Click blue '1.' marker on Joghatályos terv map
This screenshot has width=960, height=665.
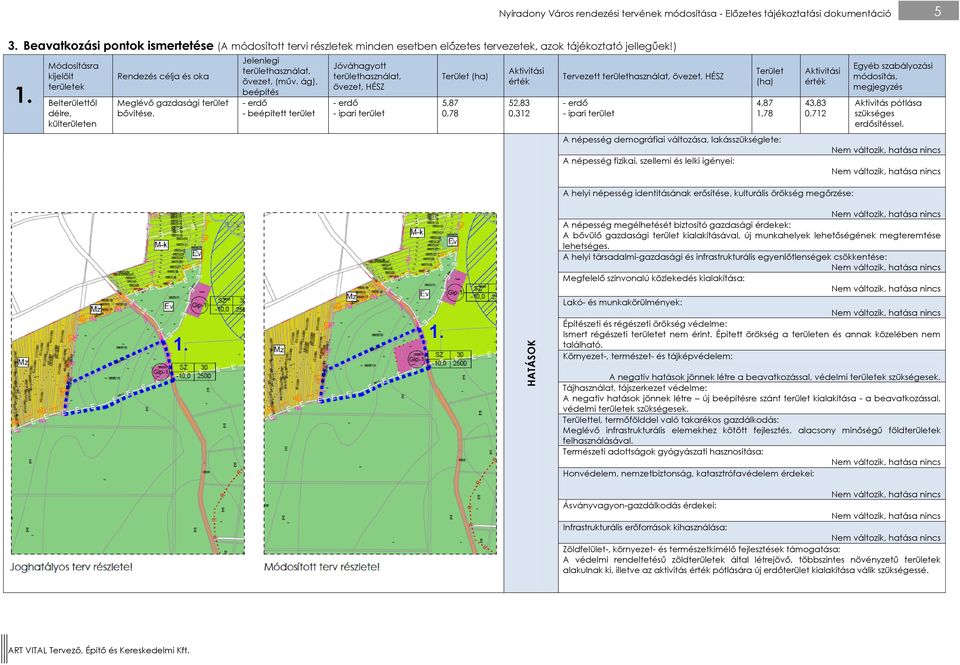(181, 345)
